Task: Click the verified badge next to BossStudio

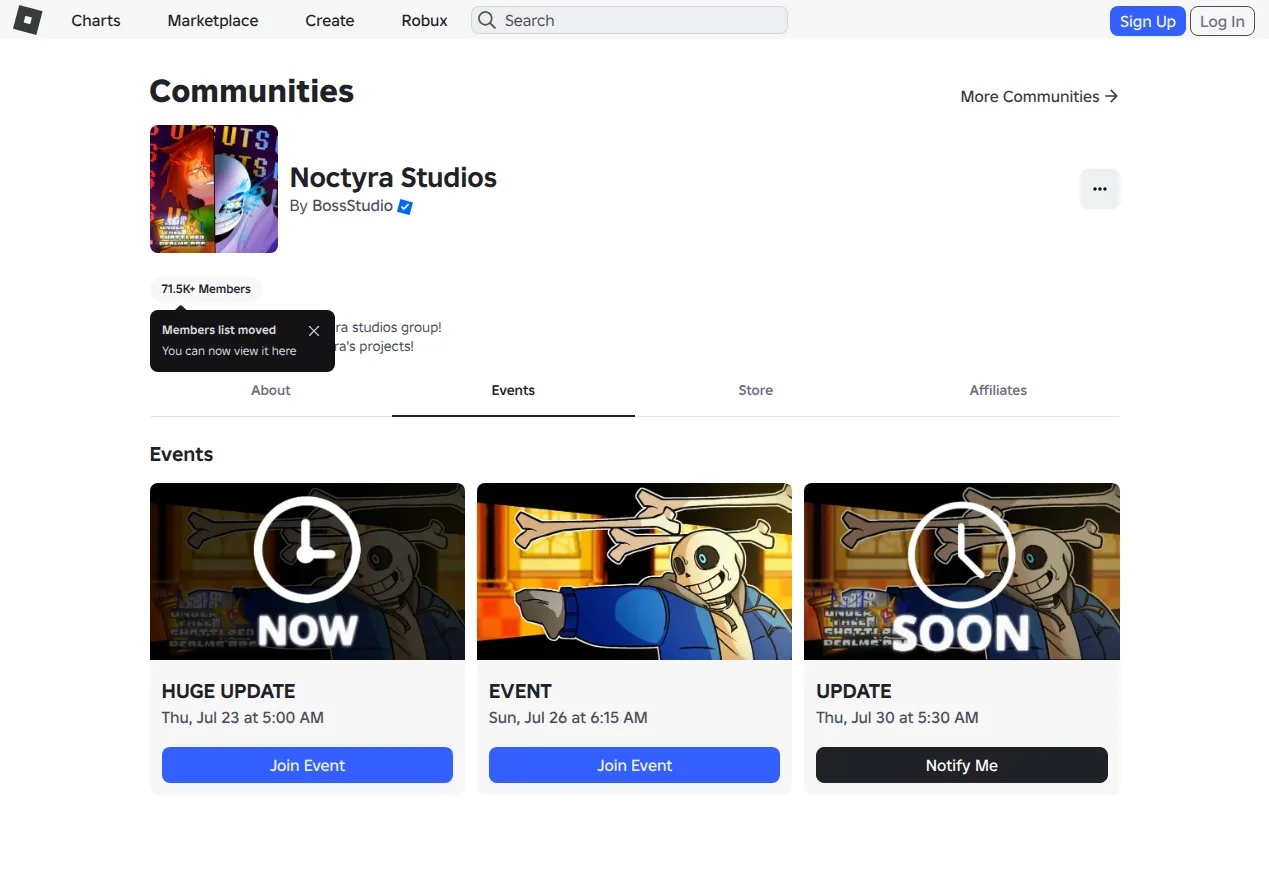Action: click(405, 207)
